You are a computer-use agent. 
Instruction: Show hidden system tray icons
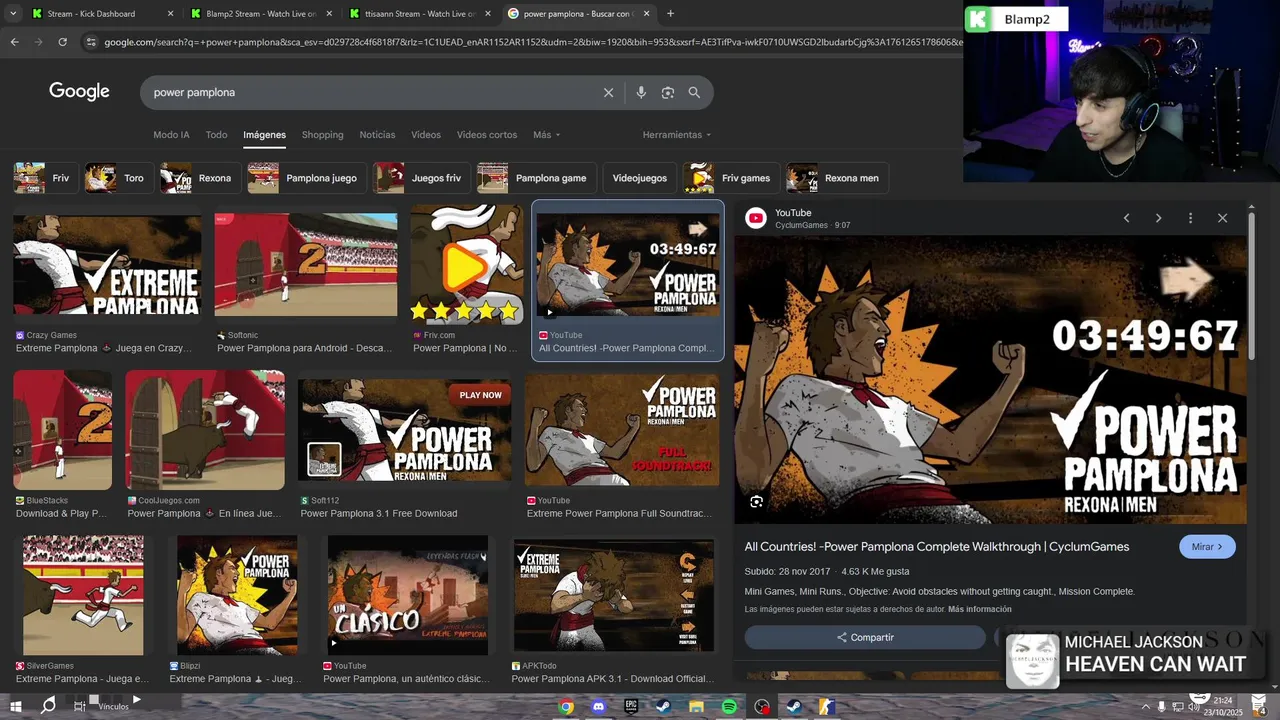coord(1145,707)
